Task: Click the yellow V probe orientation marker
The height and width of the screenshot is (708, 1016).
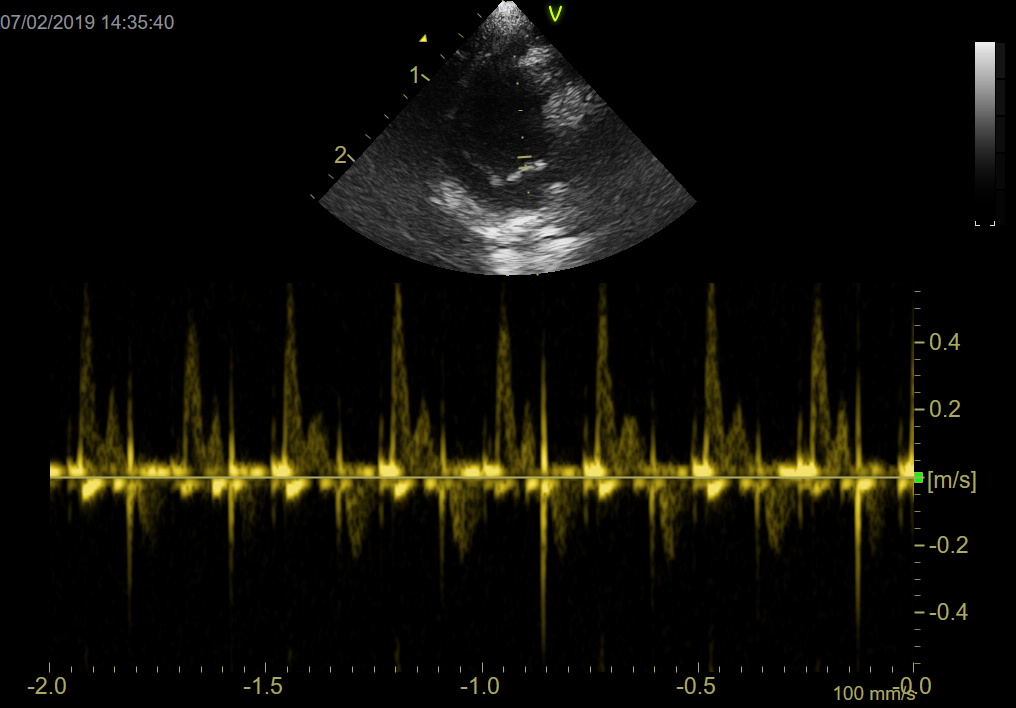Action: point(555,14)
